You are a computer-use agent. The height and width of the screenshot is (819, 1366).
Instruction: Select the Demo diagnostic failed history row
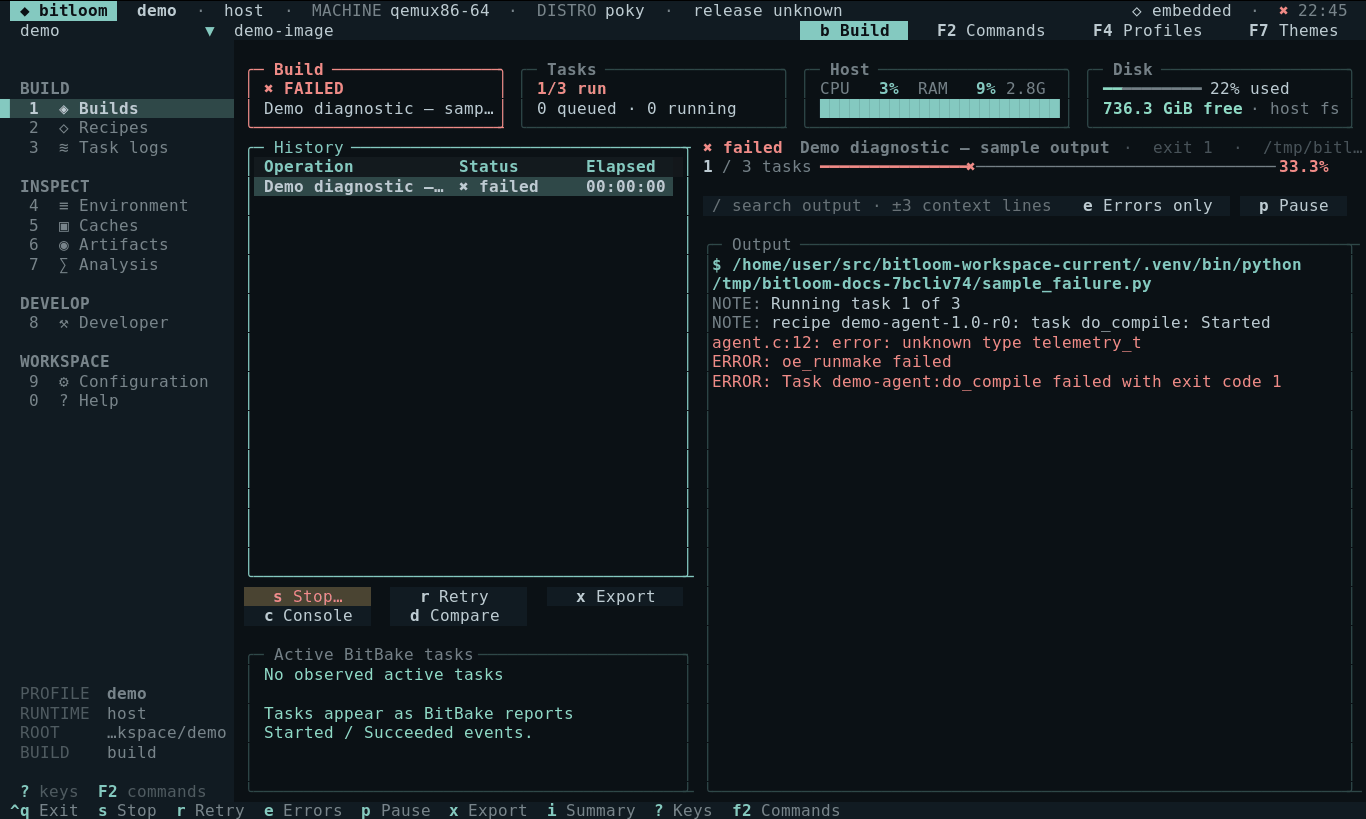click(463, 187)
